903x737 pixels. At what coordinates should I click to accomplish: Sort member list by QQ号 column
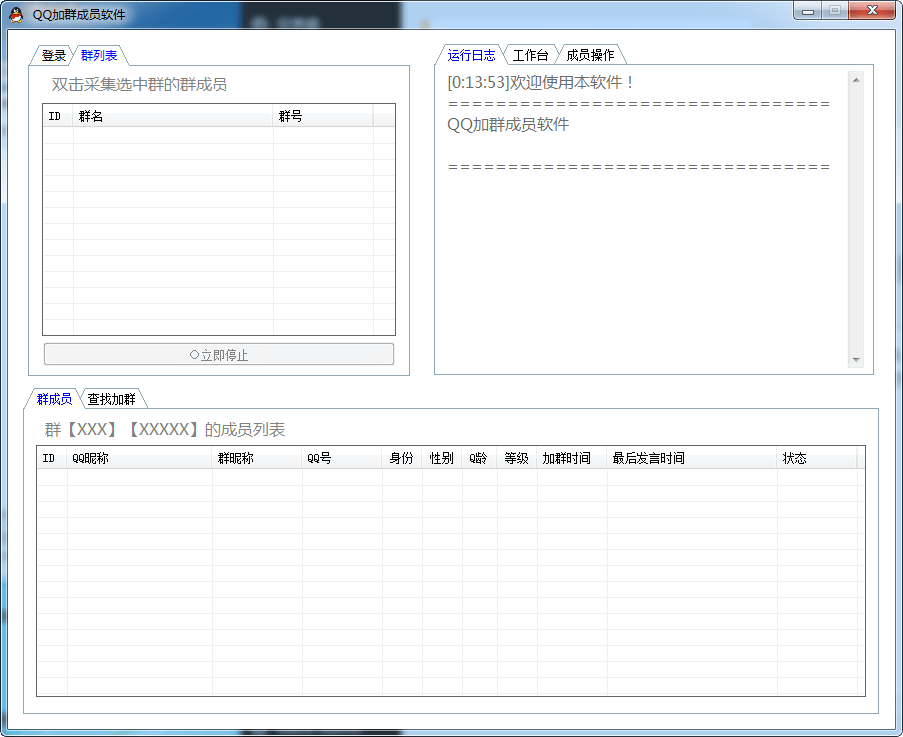pyautogui.click(x=342, y=458)
